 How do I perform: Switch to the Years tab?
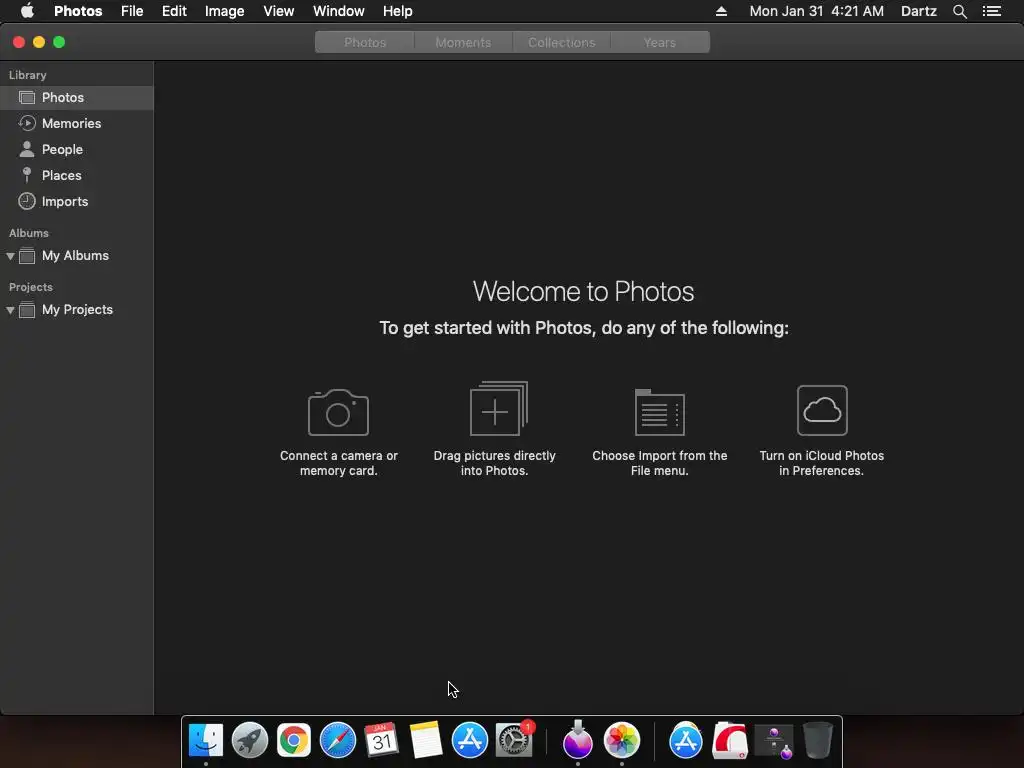660,42
